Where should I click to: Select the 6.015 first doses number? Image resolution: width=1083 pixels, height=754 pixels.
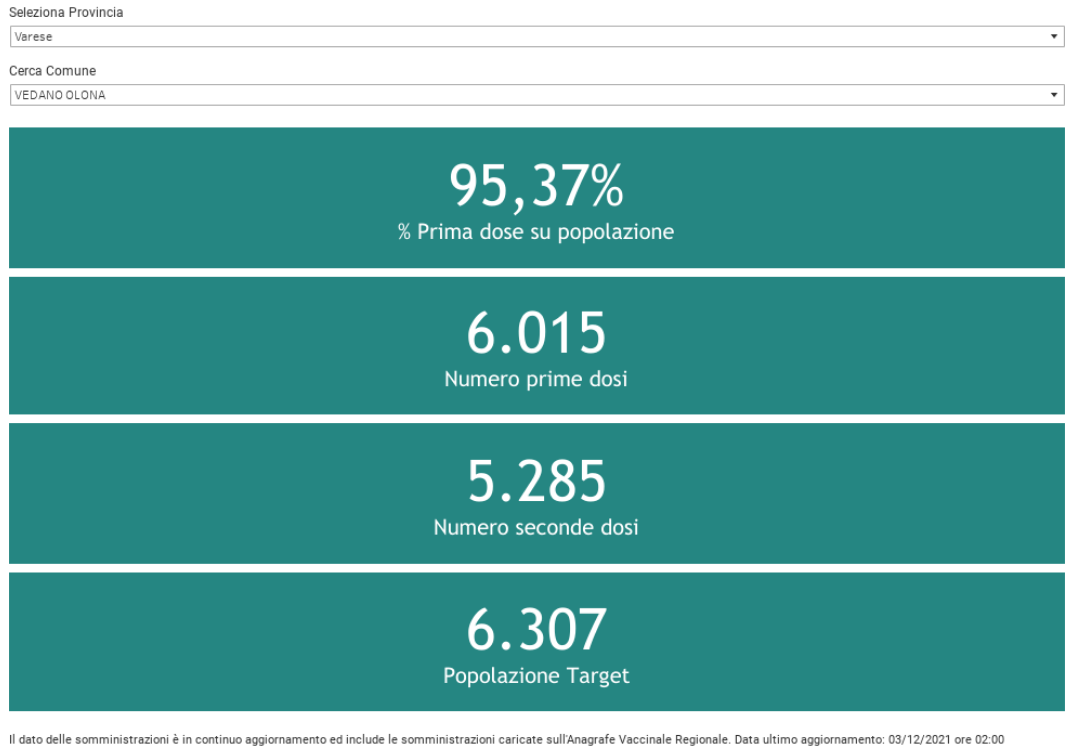(536, 333)
